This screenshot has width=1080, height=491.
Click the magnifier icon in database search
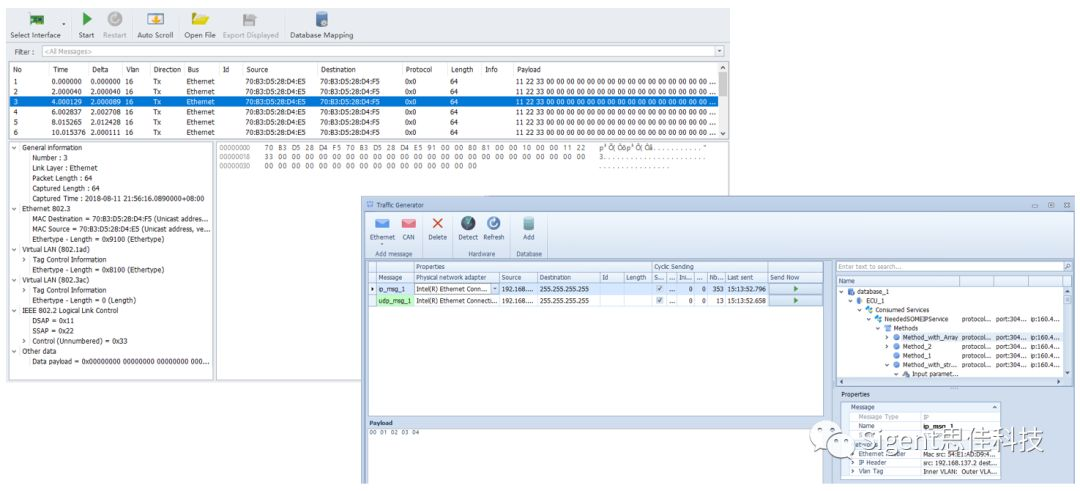(x=1068, y=266)
